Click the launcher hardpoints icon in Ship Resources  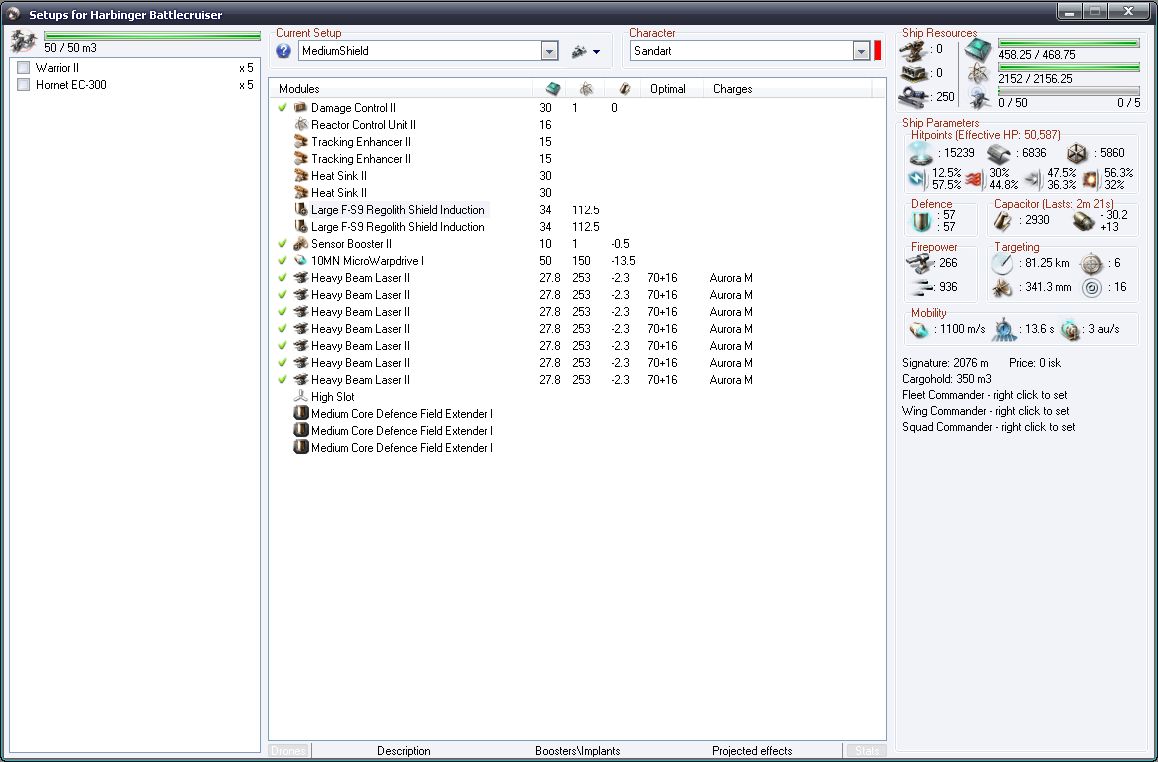coord(912,73)
